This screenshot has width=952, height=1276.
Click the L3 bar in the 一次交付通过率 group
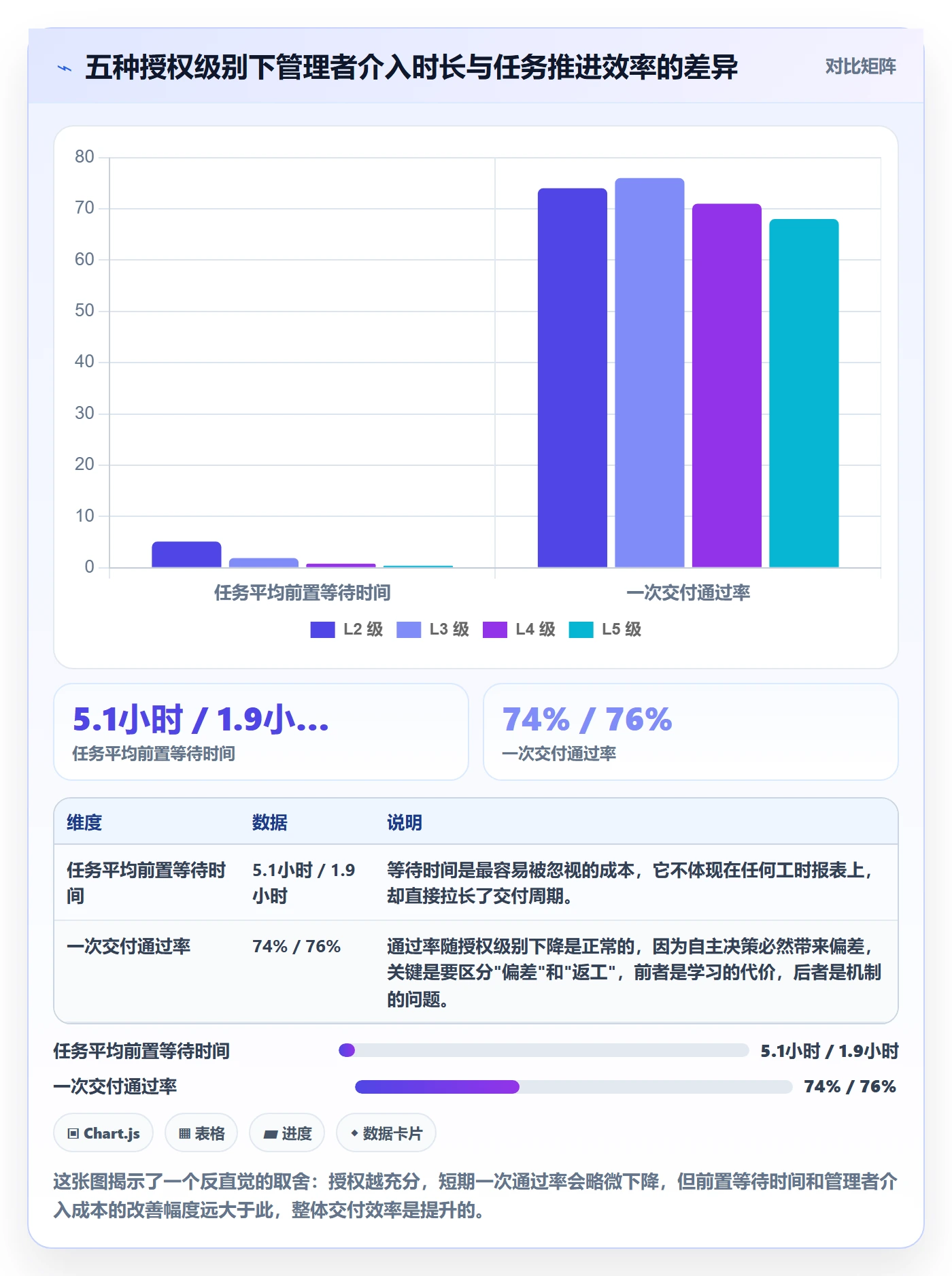point(649,373)
